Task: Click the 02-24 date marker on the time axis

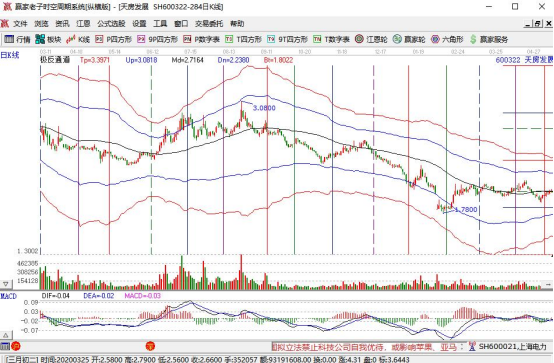Action: (x=458, y=52)
